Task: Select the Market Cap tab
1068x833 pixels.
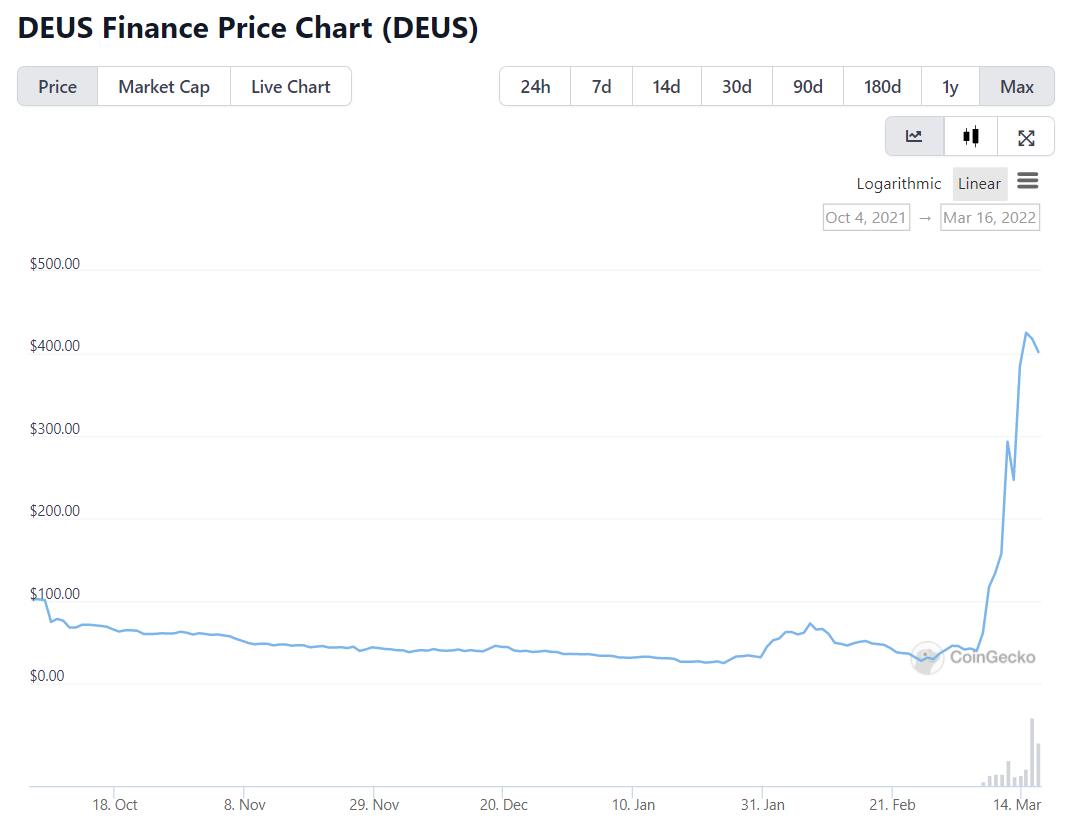Action: (163, 87)
